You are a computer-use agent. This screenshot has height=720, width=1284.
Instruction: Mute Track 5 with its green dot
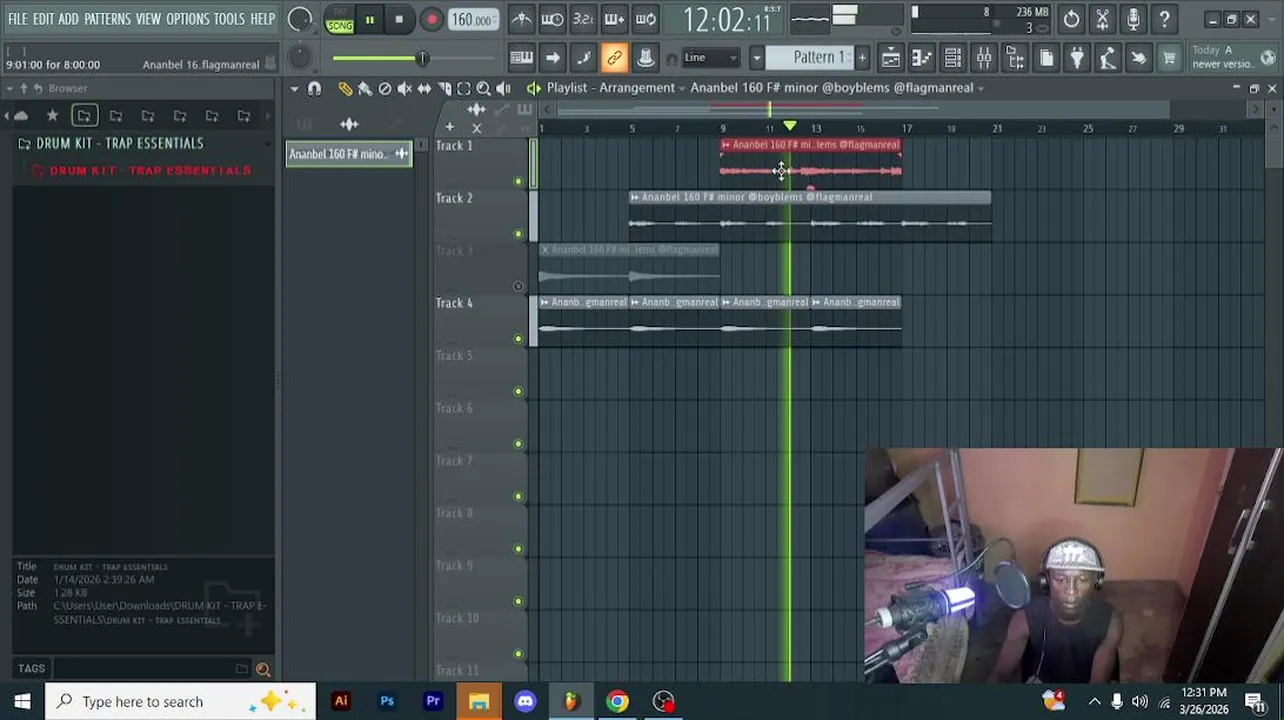(518, 391)
